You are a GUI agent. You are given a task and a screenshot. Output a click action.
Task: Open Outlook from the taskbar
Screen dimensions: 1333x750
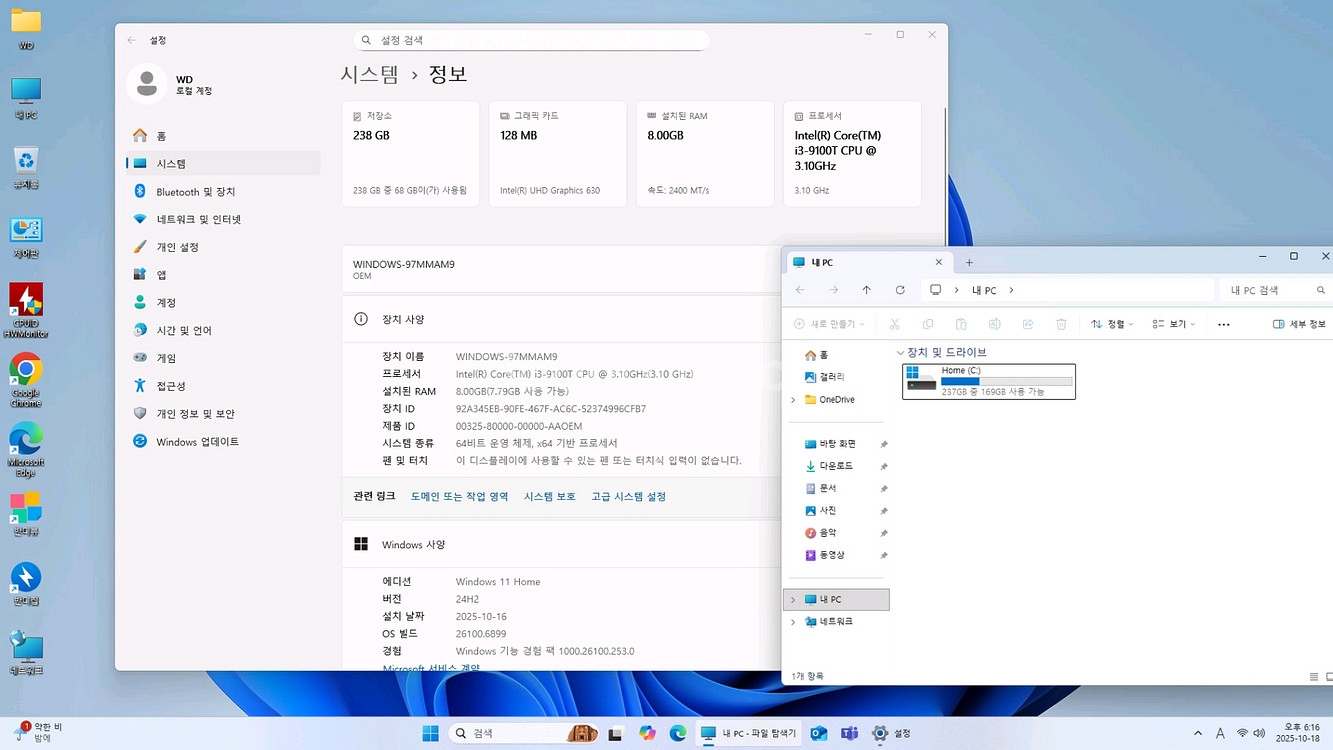tap(818, 733)
